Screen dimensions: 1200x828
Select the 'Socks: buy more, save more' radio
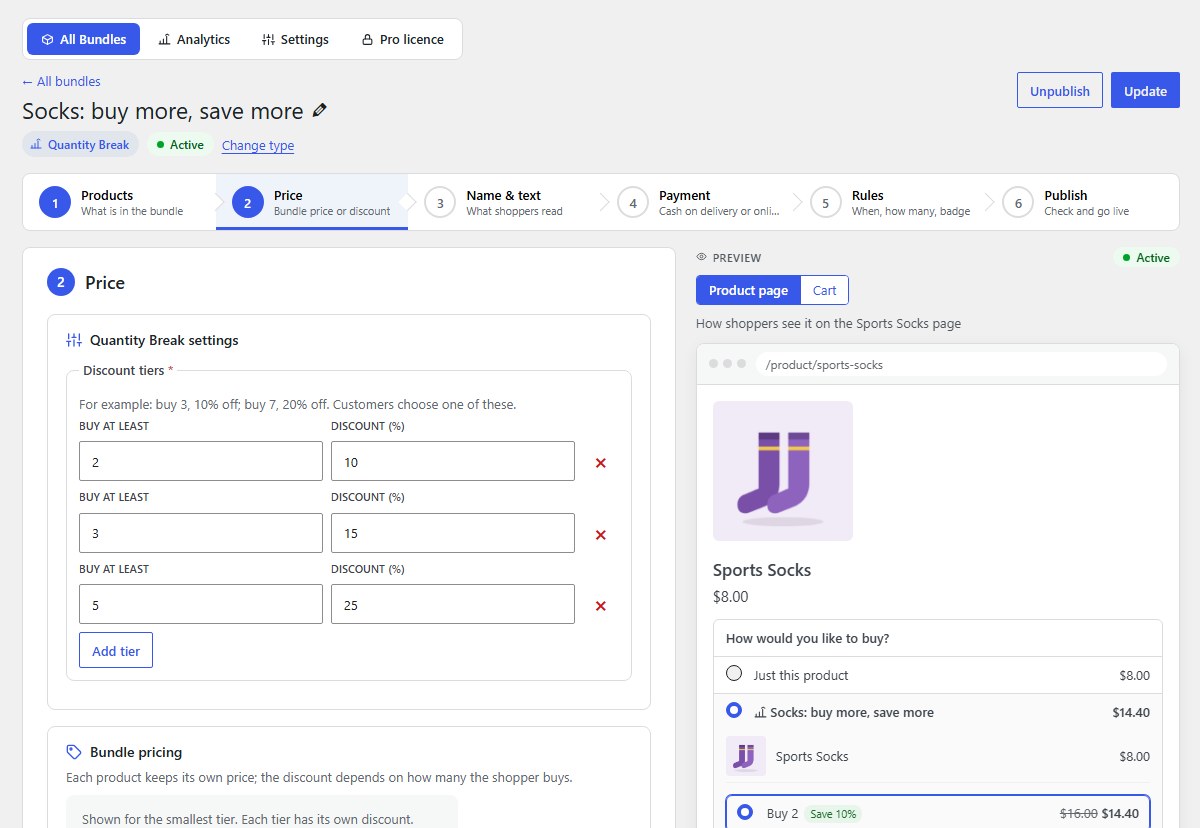click(734, 710)
